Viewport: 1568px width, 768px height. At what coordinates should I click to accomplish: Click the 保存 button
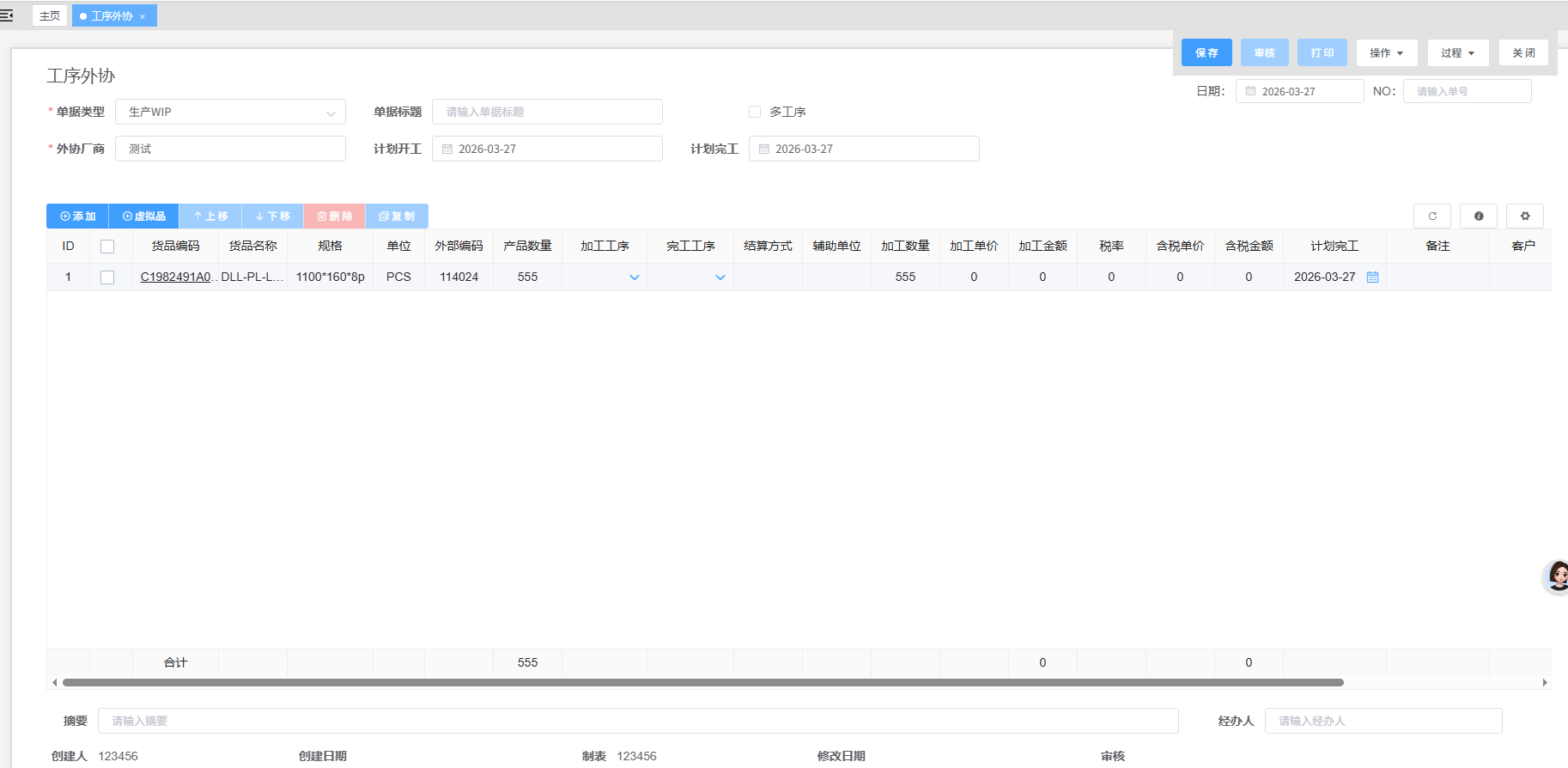tap(1206, 53)
